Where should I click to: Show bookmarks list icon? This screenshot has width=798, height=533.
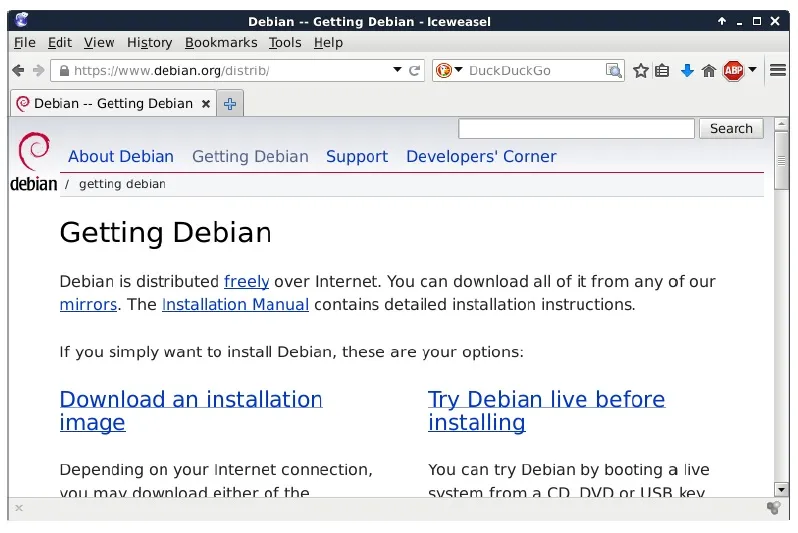tap(662, 70)
